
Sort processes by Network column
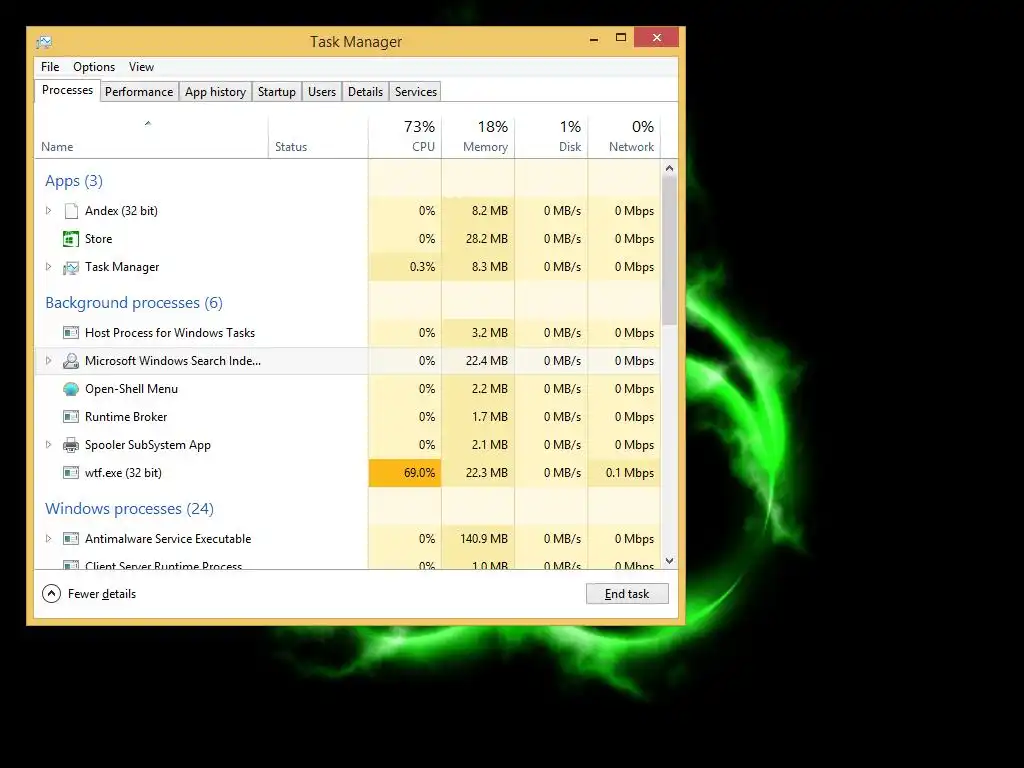pos(624,137)
